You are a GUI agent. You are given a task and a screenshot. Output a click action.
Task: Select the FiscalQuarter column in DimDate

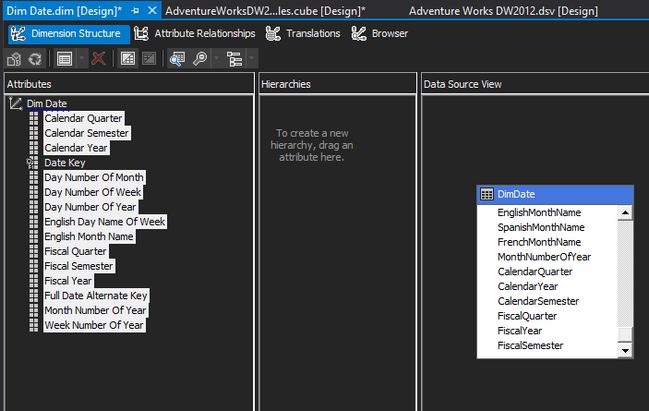(x=527, y=316)
